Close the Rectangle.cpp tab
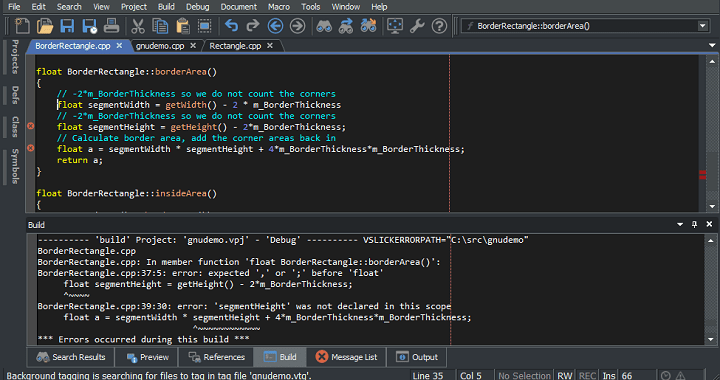The height and width of the screenshot is (380, 720). [270, 45]
